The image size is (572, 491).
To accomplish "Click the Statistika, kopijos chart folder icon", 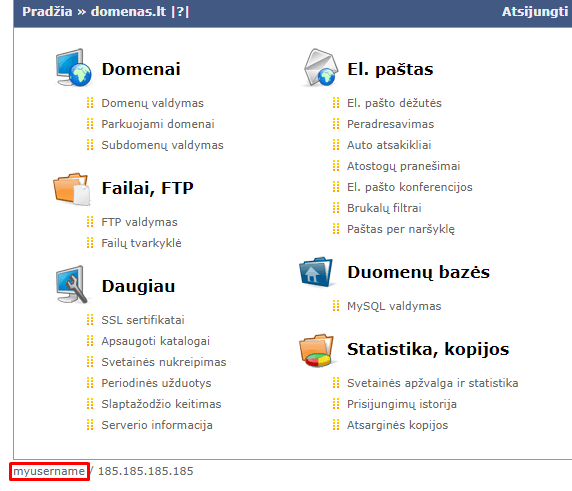I will tap(316, 350).
